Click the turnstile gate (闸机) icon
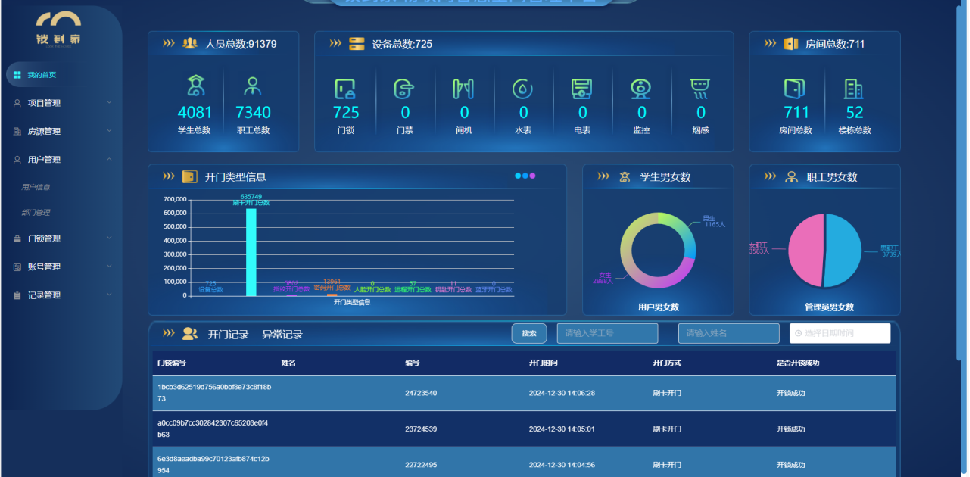Viewport: 970px width, 477px height. pos(463,89)
